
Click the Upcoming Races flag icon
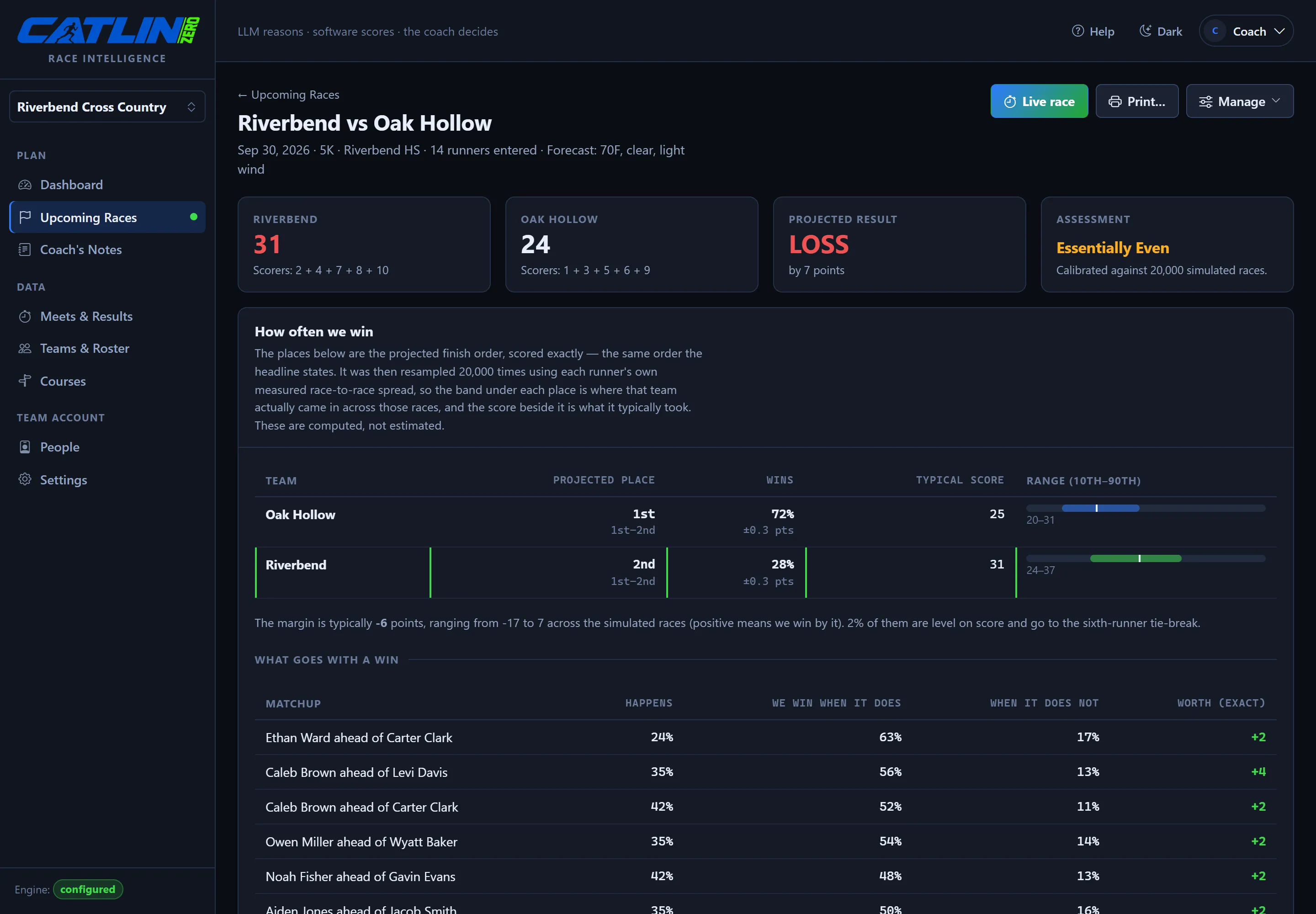pos(25,218)
